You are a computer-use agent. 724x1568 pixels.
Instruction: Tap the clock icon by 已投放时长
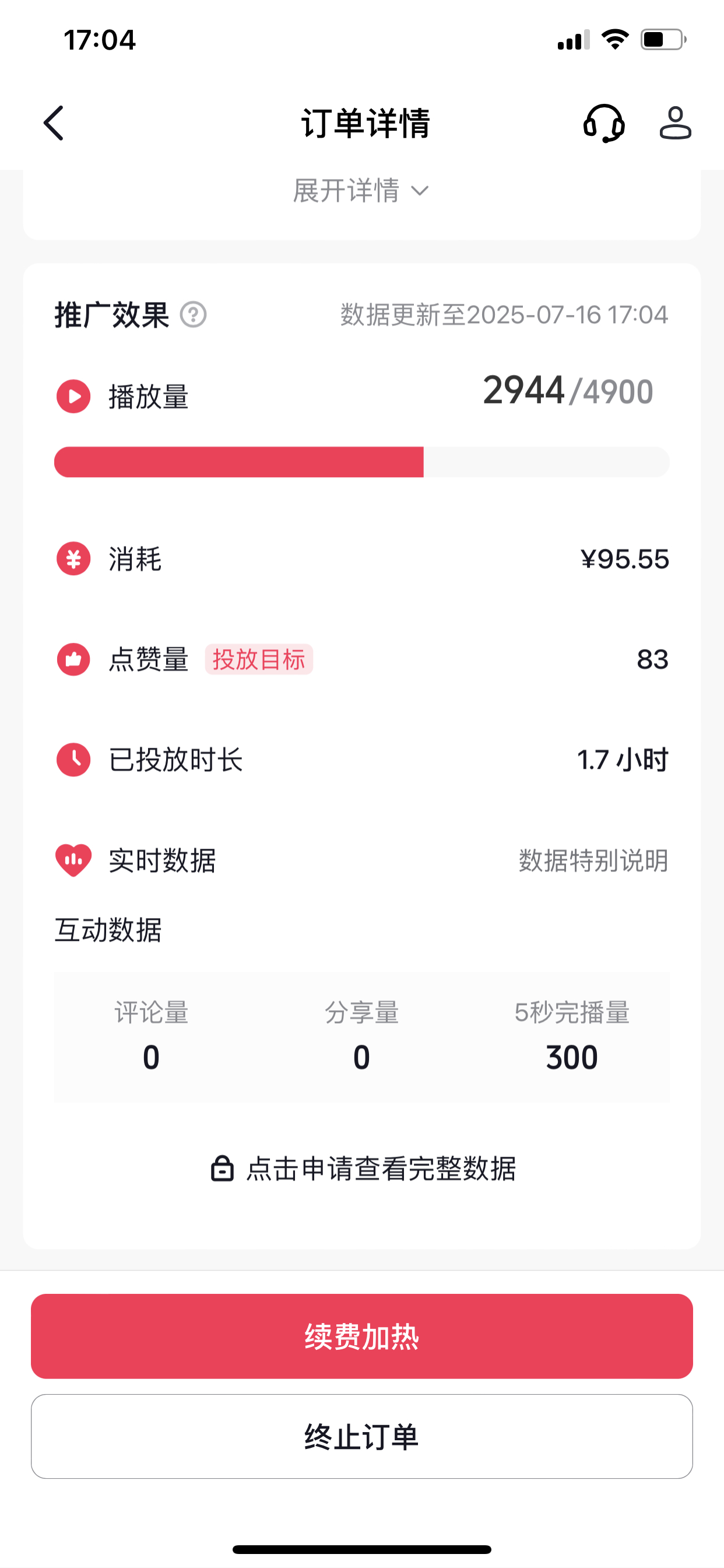click(73, 759)
